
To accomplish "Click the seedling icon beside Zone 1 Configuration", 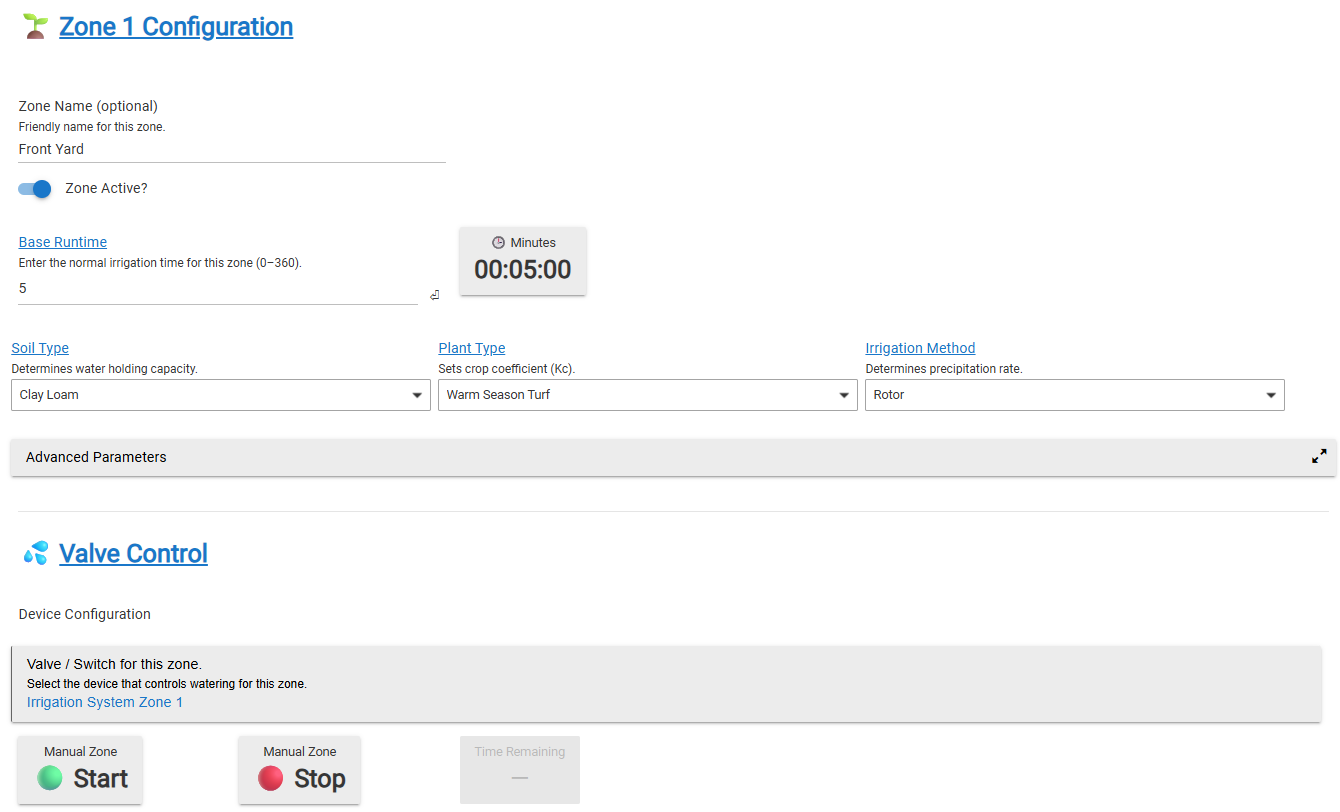I will click(36, 27).
